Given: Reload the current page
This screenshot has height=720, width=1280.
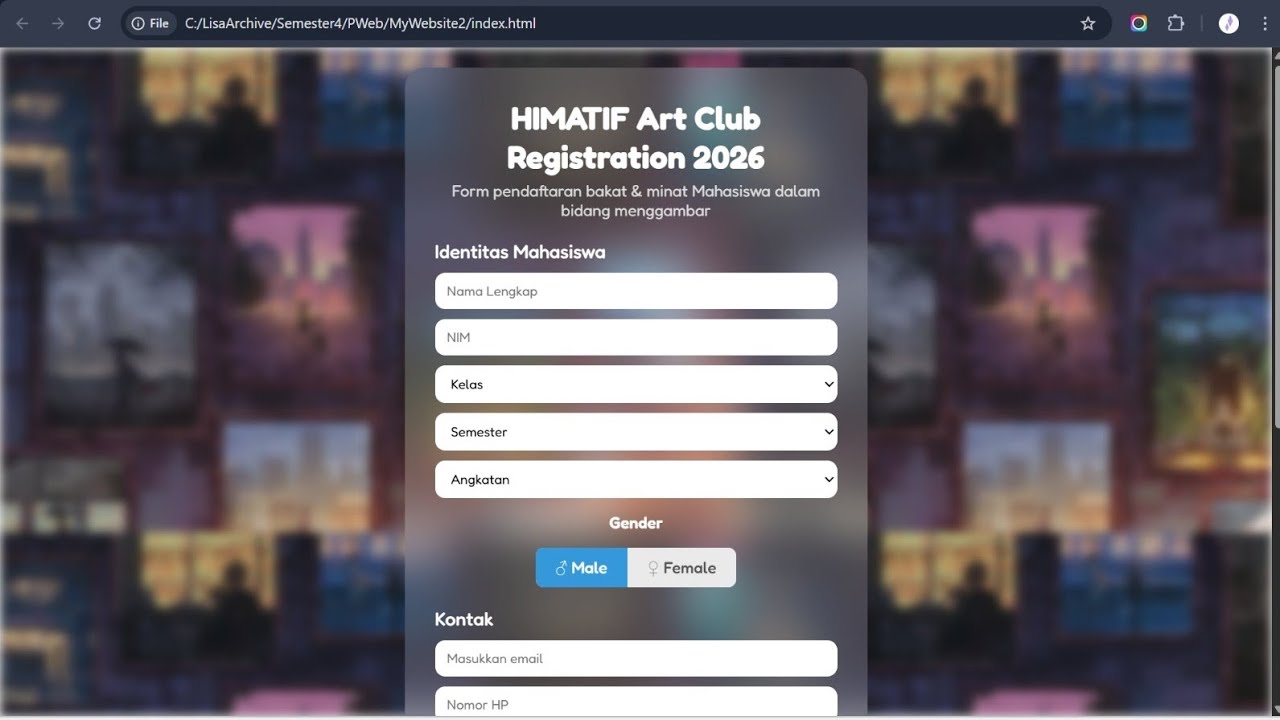Looking at the screenshot, I should 94,23.
